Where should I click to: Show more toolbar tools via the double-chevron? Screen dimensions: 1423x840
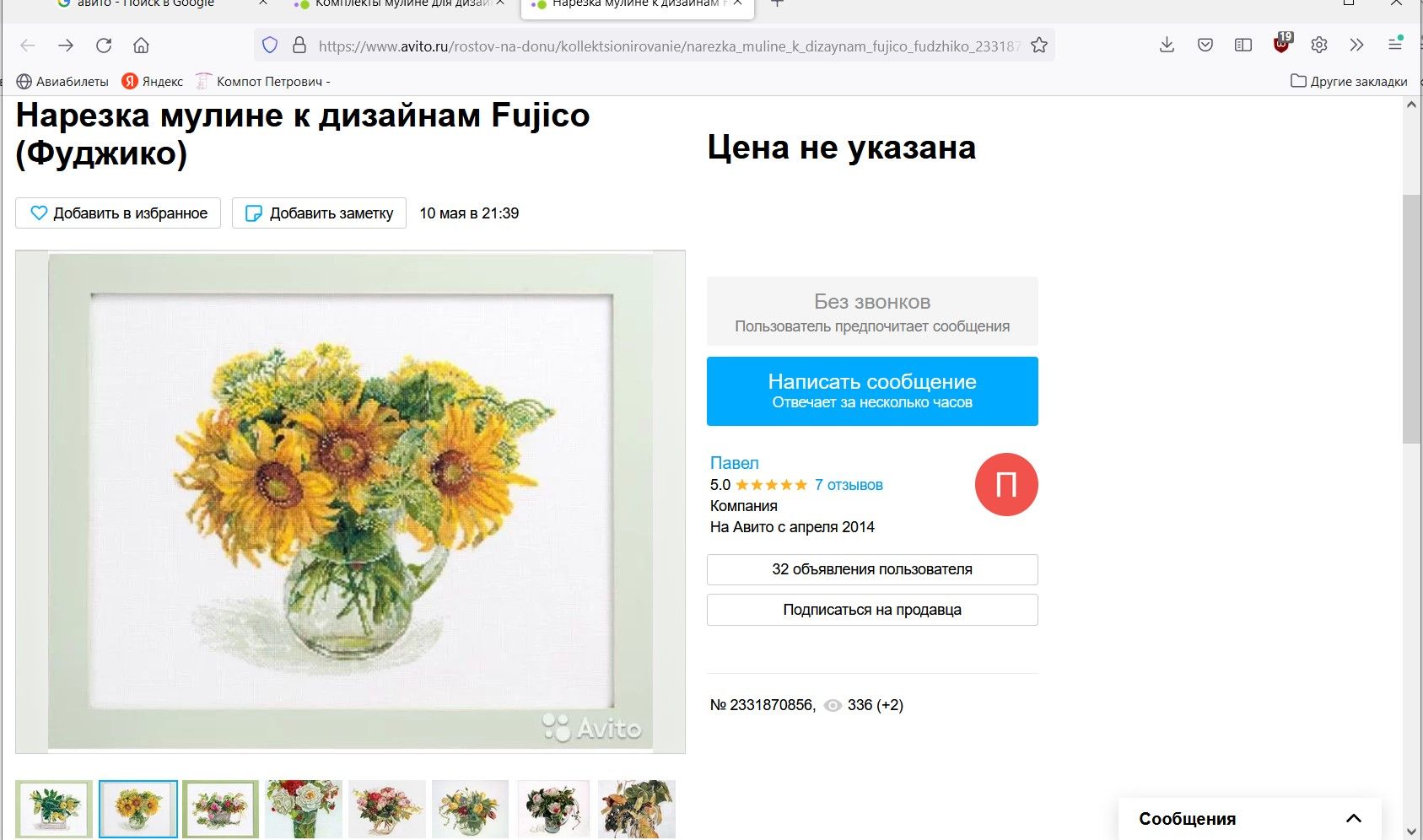pyautogui.click(x=1356, y=46)
